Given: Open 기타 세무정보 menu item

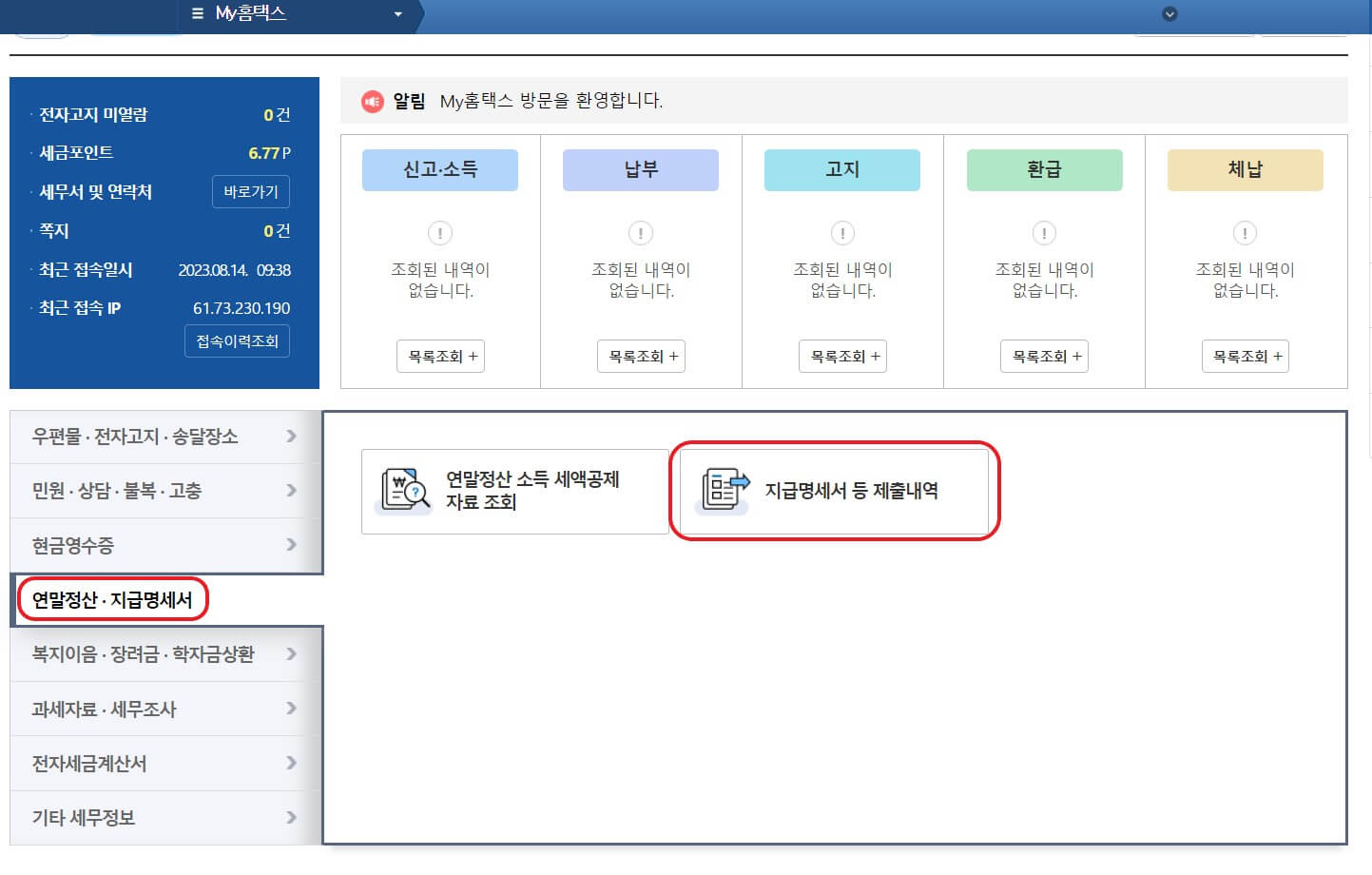Looking at the screenshot, I should coord(166,818).
